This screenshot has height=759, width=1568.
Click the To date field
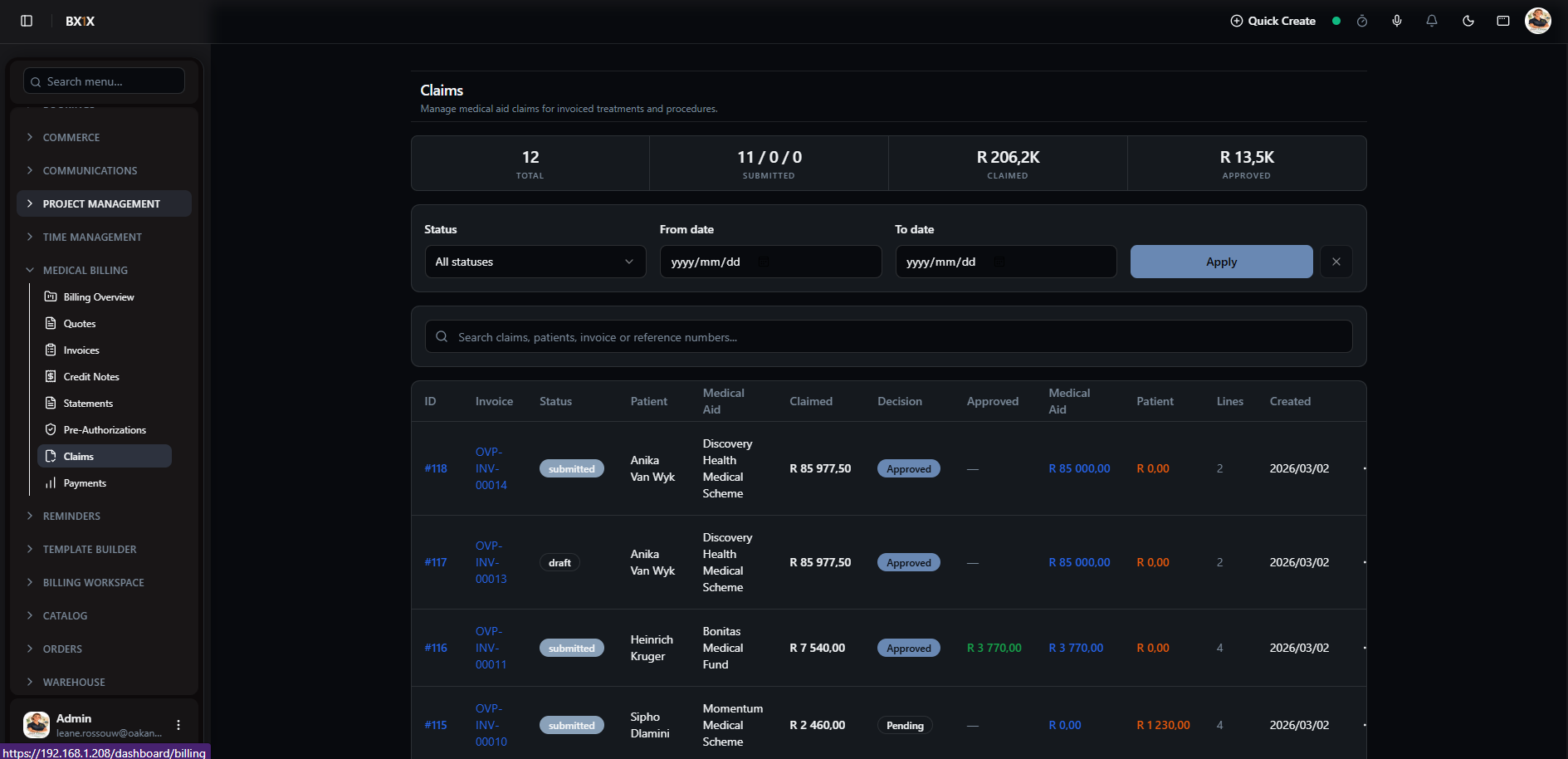coord(1006,262)
